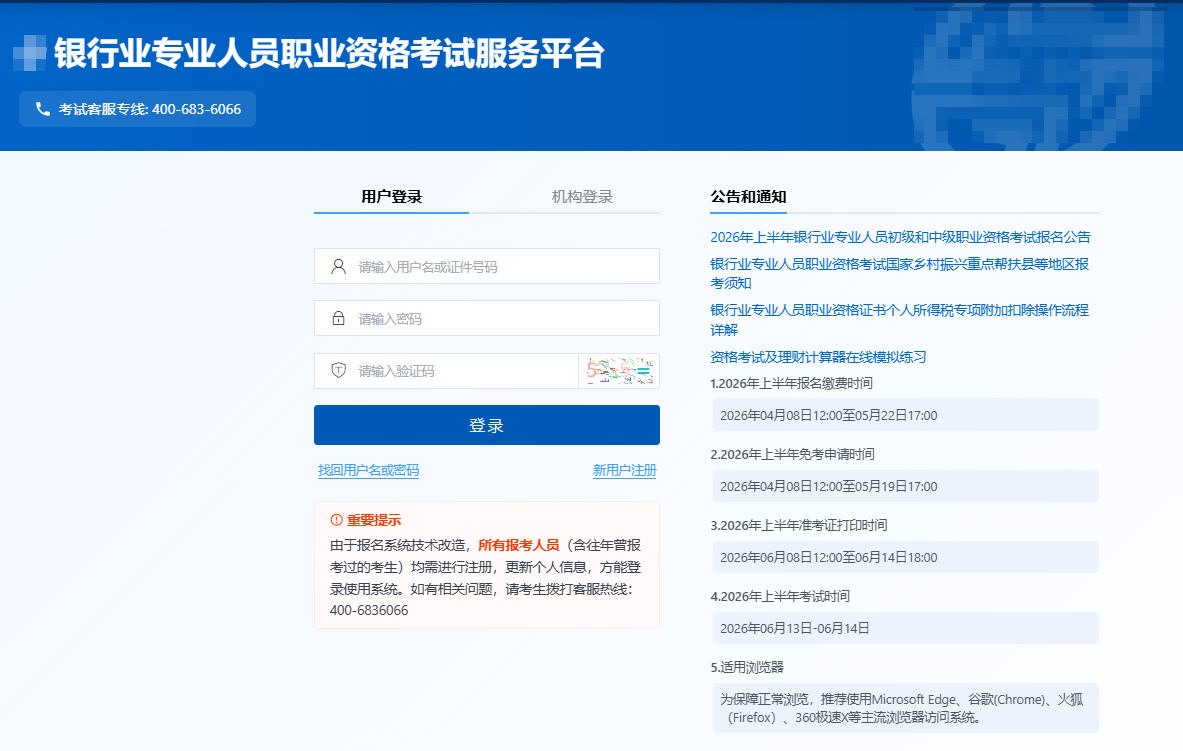Click the lock icon in password field
This screenshot has width=1183, height=751.
point(338,319)
